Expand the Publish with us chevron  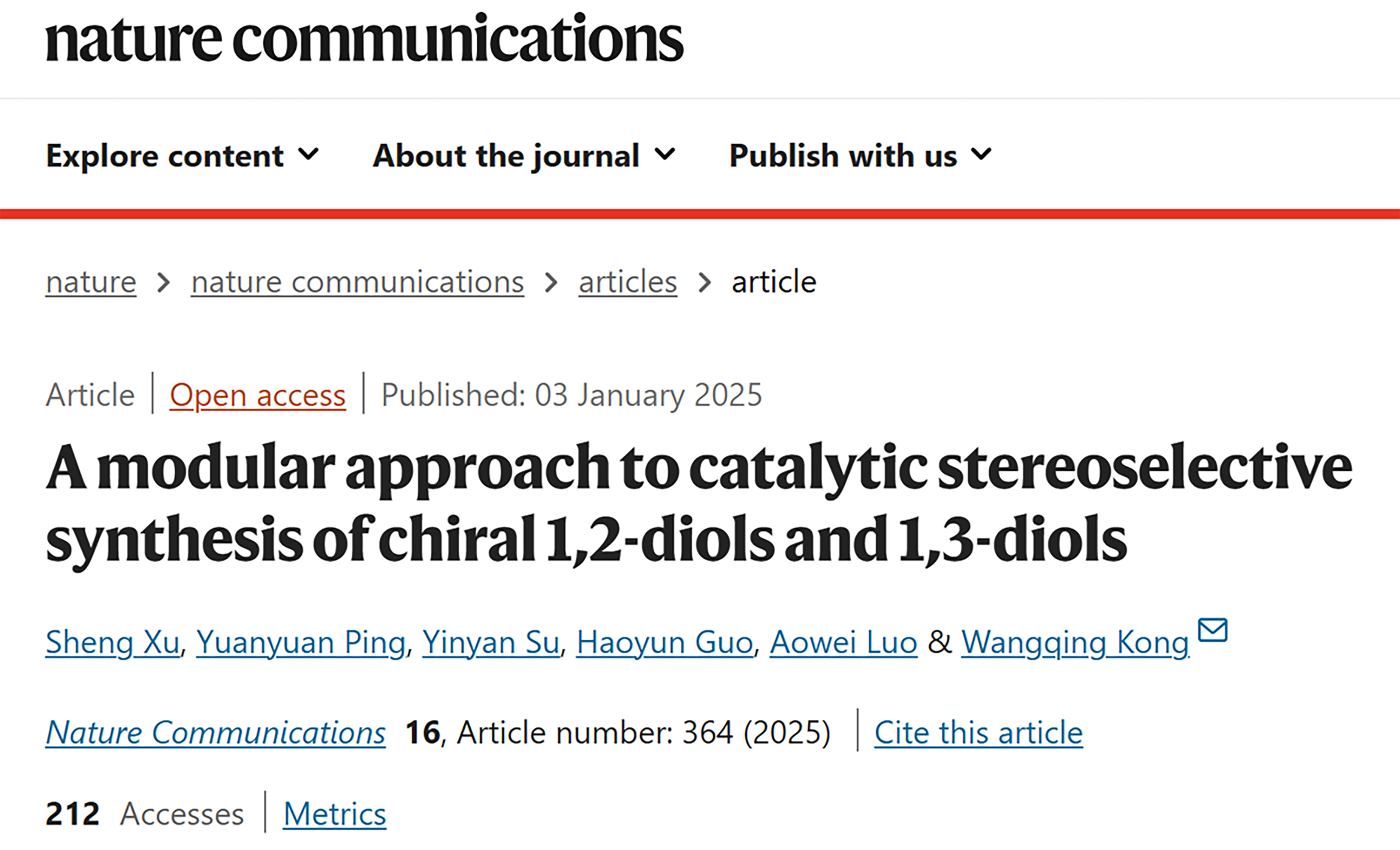[x=981, y=154]
